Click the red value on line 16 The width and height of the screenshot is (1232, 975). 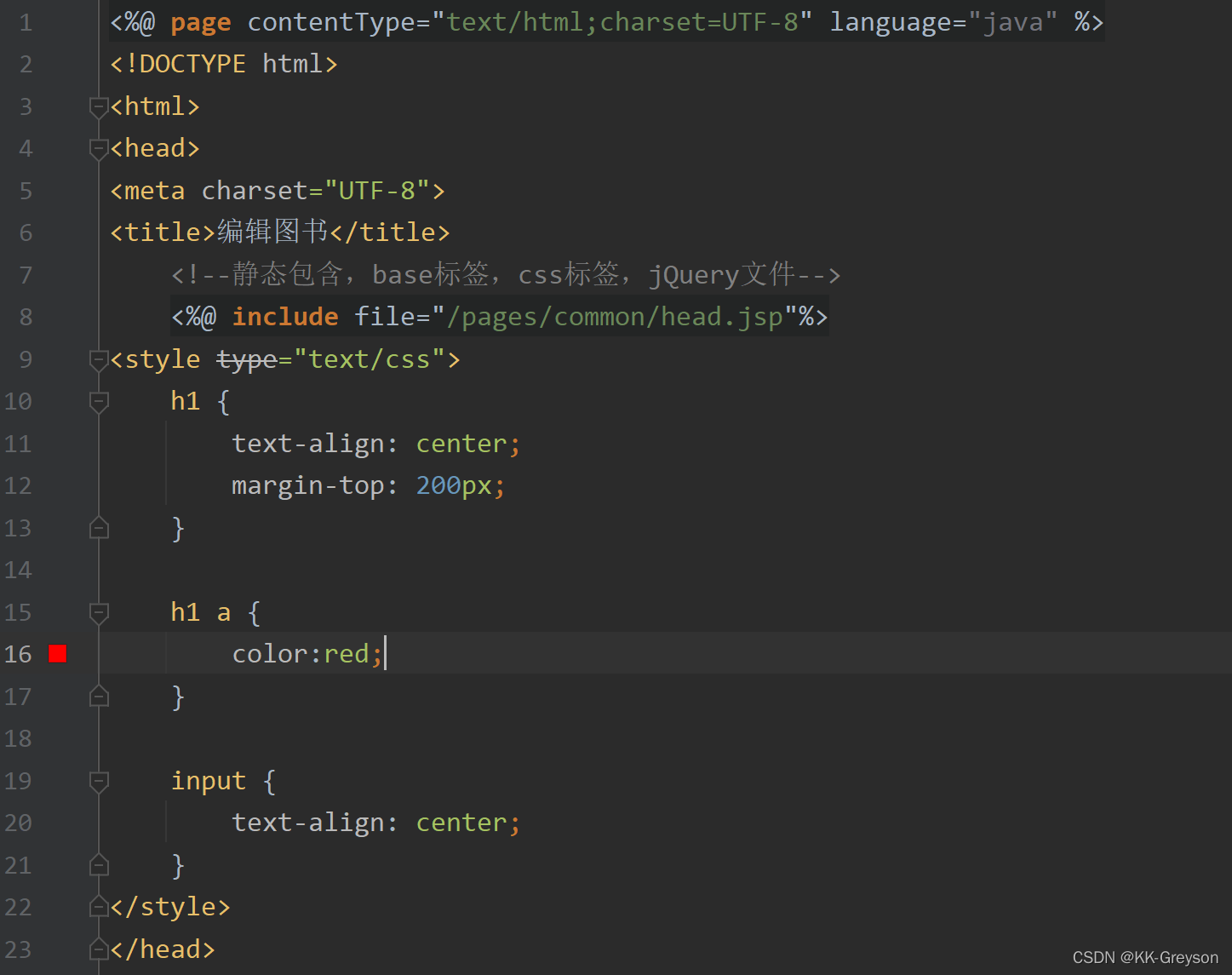(x=347, y=654)
